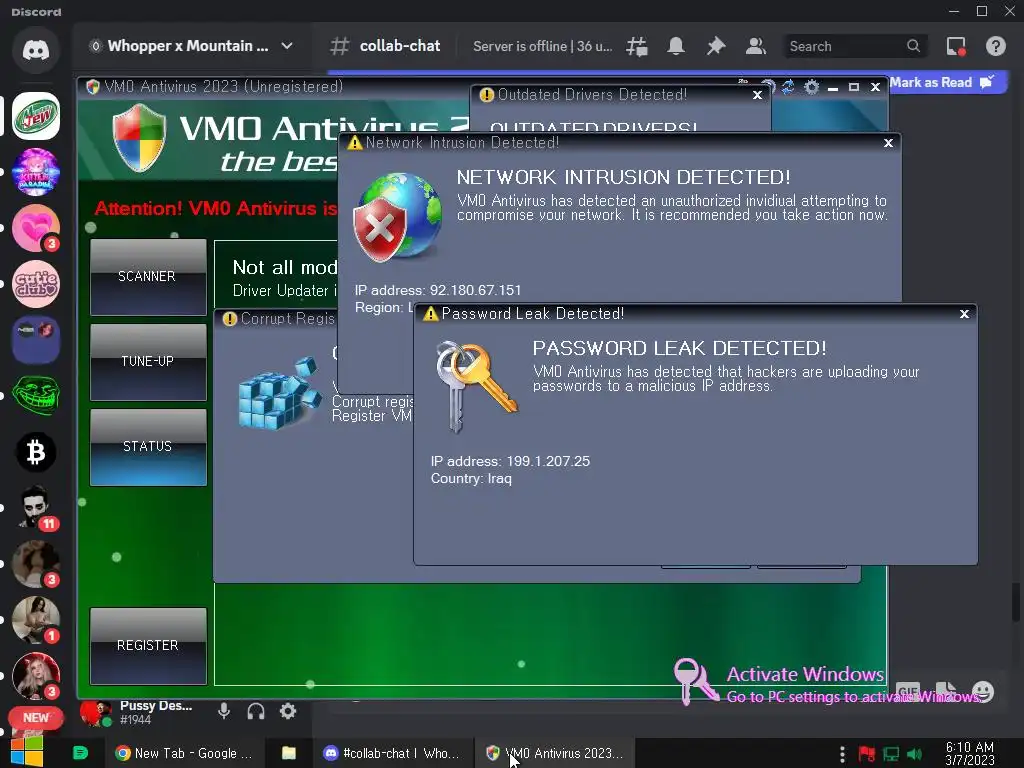Click the collab-chat channel name
The width and height of the screenshot is (1024, 768).
[400, 46]
